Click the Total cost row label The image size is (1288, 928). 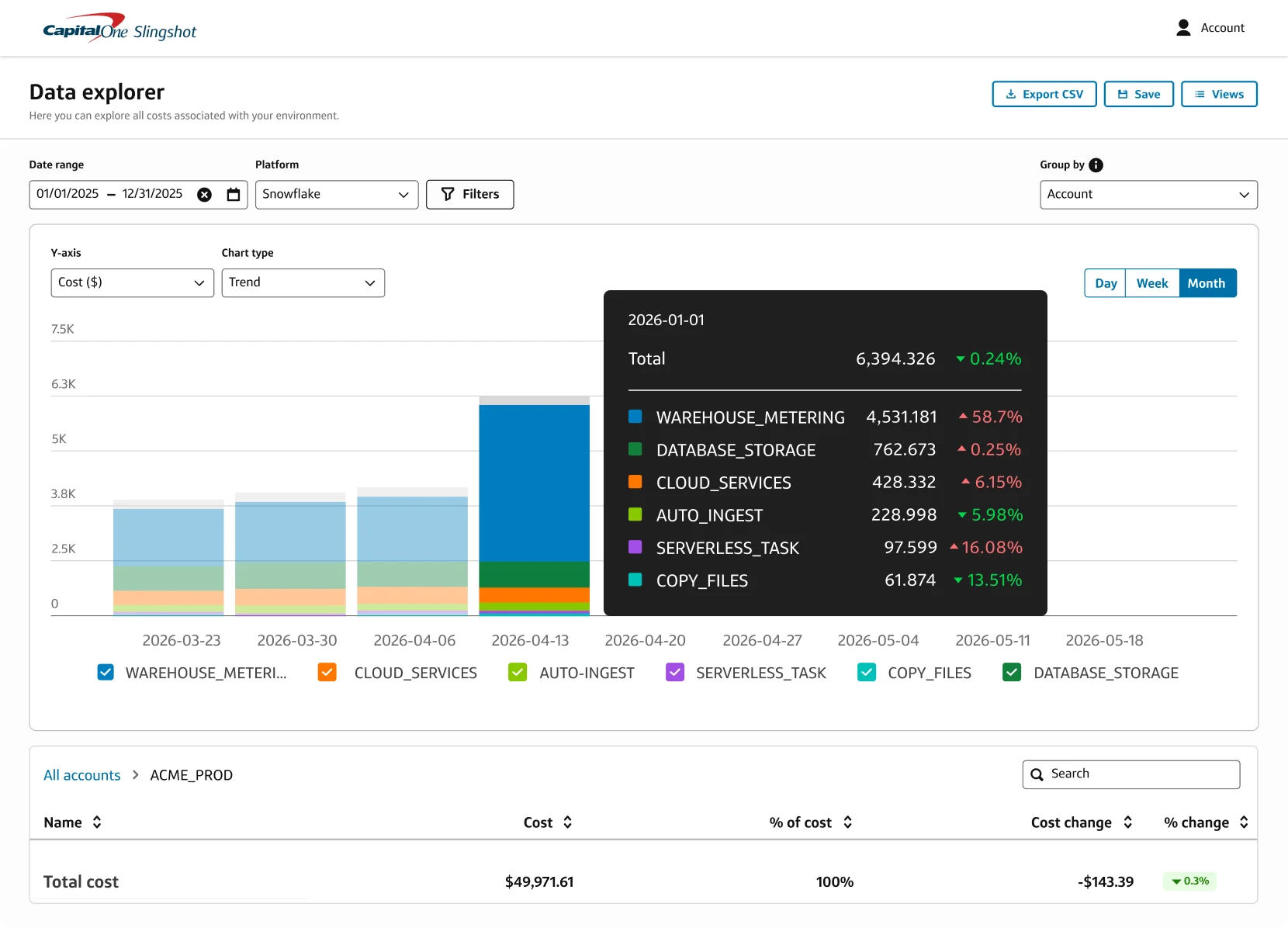click(x=81, y=882)
